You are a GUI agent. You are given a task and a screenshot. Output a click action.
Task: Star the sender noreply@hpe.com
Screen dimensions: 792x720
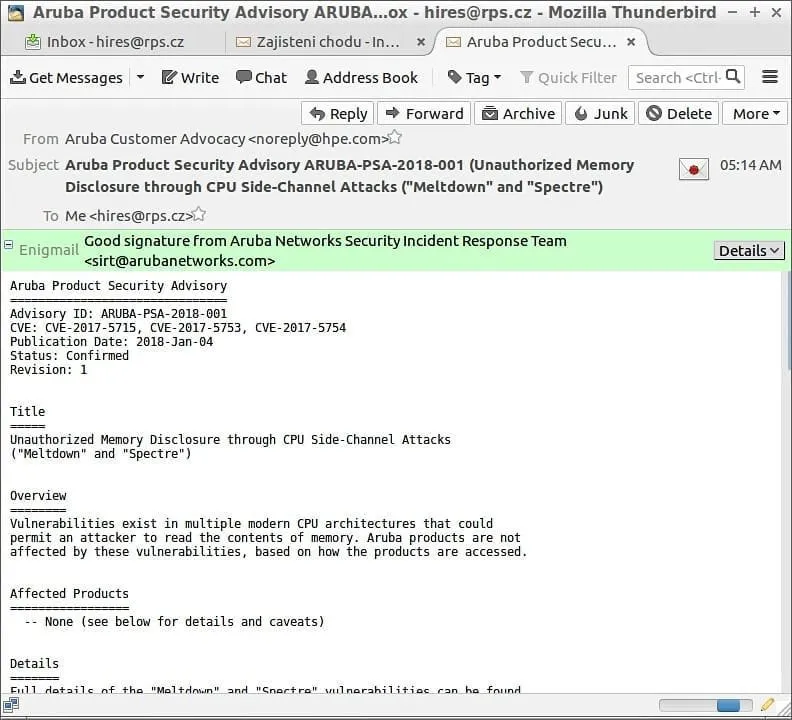[x=395, y=137]
